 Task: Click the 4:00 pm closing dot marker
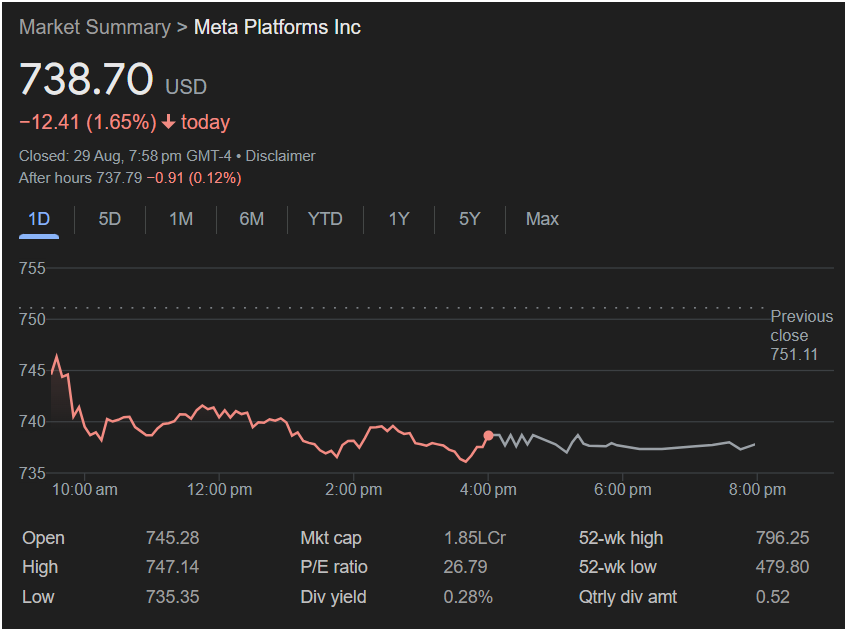(488, 436)
